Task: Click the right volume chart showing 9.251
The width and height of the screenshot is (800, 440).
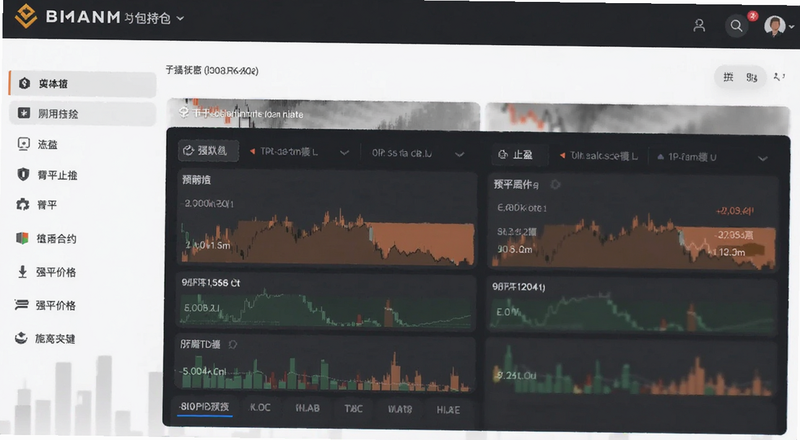Action: [x=632, y=370]
